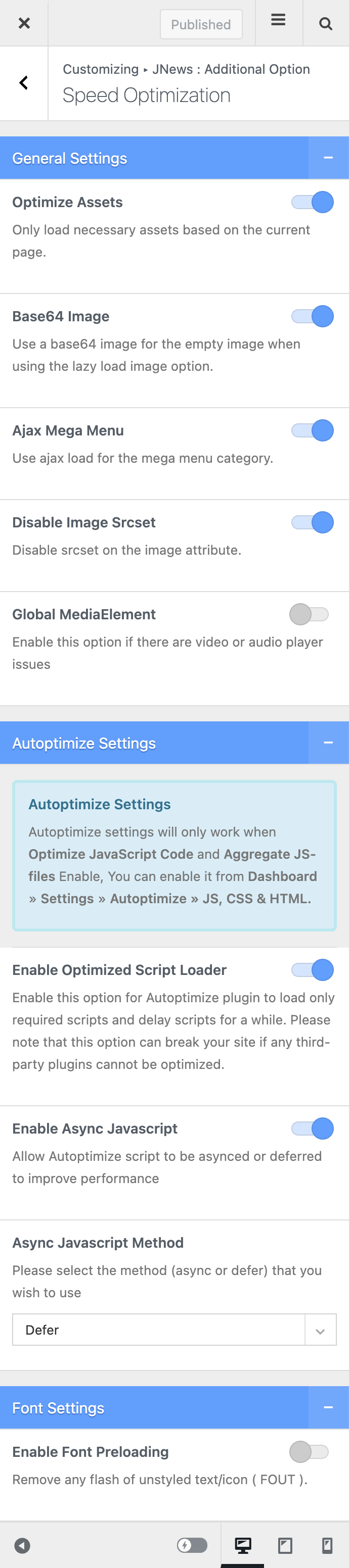Screen dimensions: 350x1568
Task: Hide controls with the collapse arrow icon
Action: click(23, 1545)
